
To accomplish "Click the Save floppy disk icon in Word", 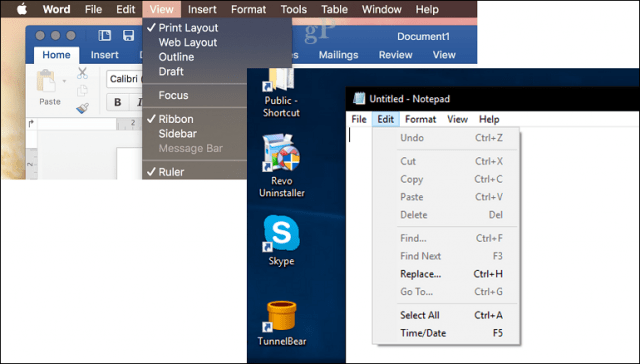I will pyautogui.click(x=129, y=36).
